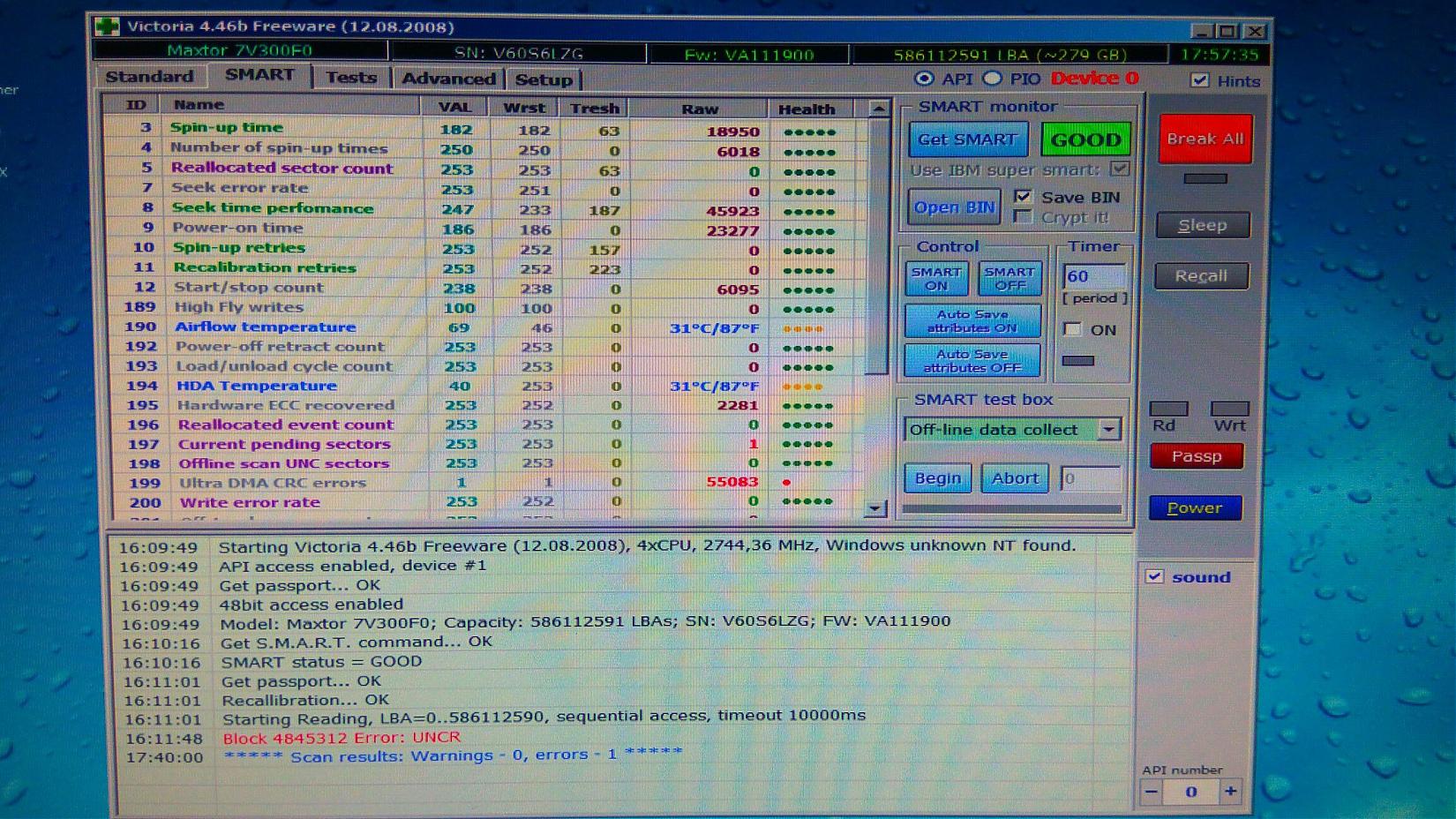The width and height of the screenshot is (1456, 819).
Task: Select the Spin-up time attribute row
Action: [484, 129]
